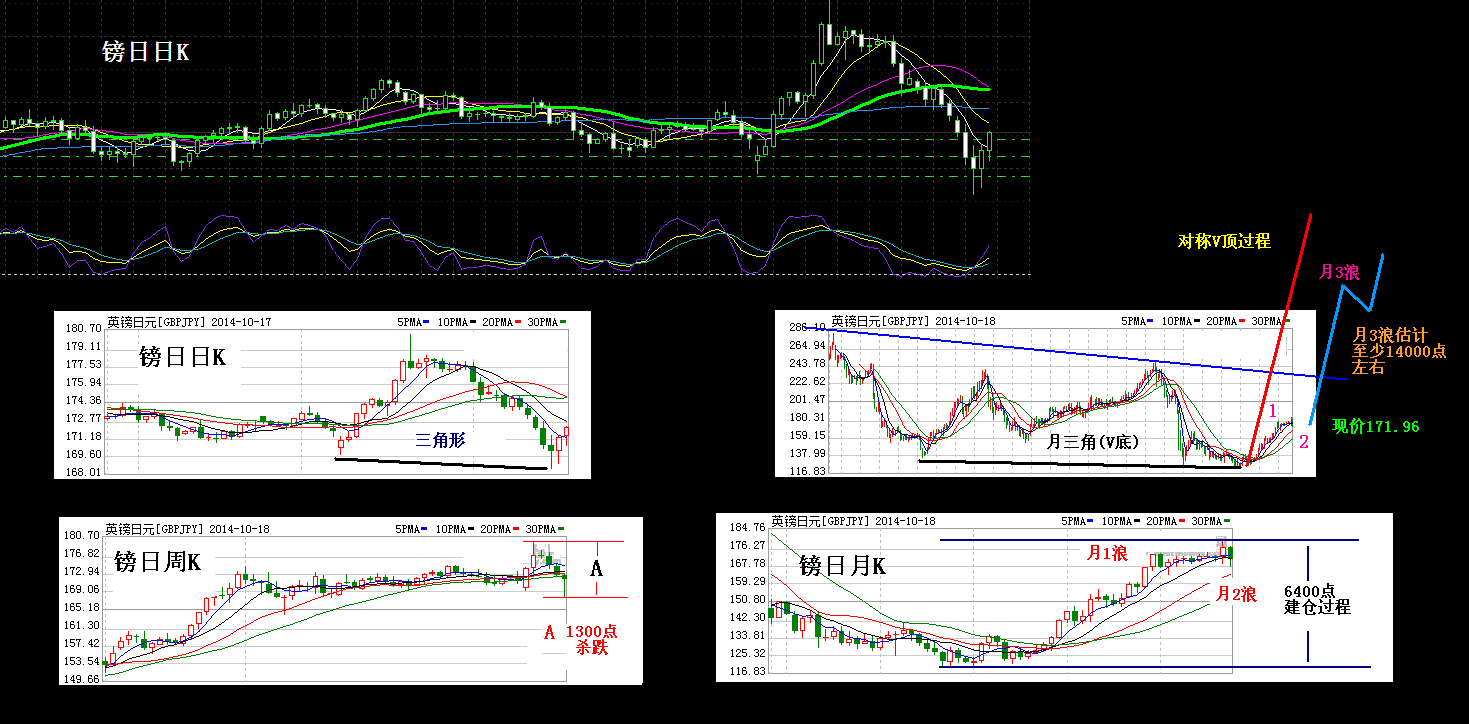Click the 176.82 level on weekly chart axis
Image resolution: width=1469 pixels, height=724 pixels.
pyautogui.click(x=81, y=553)
